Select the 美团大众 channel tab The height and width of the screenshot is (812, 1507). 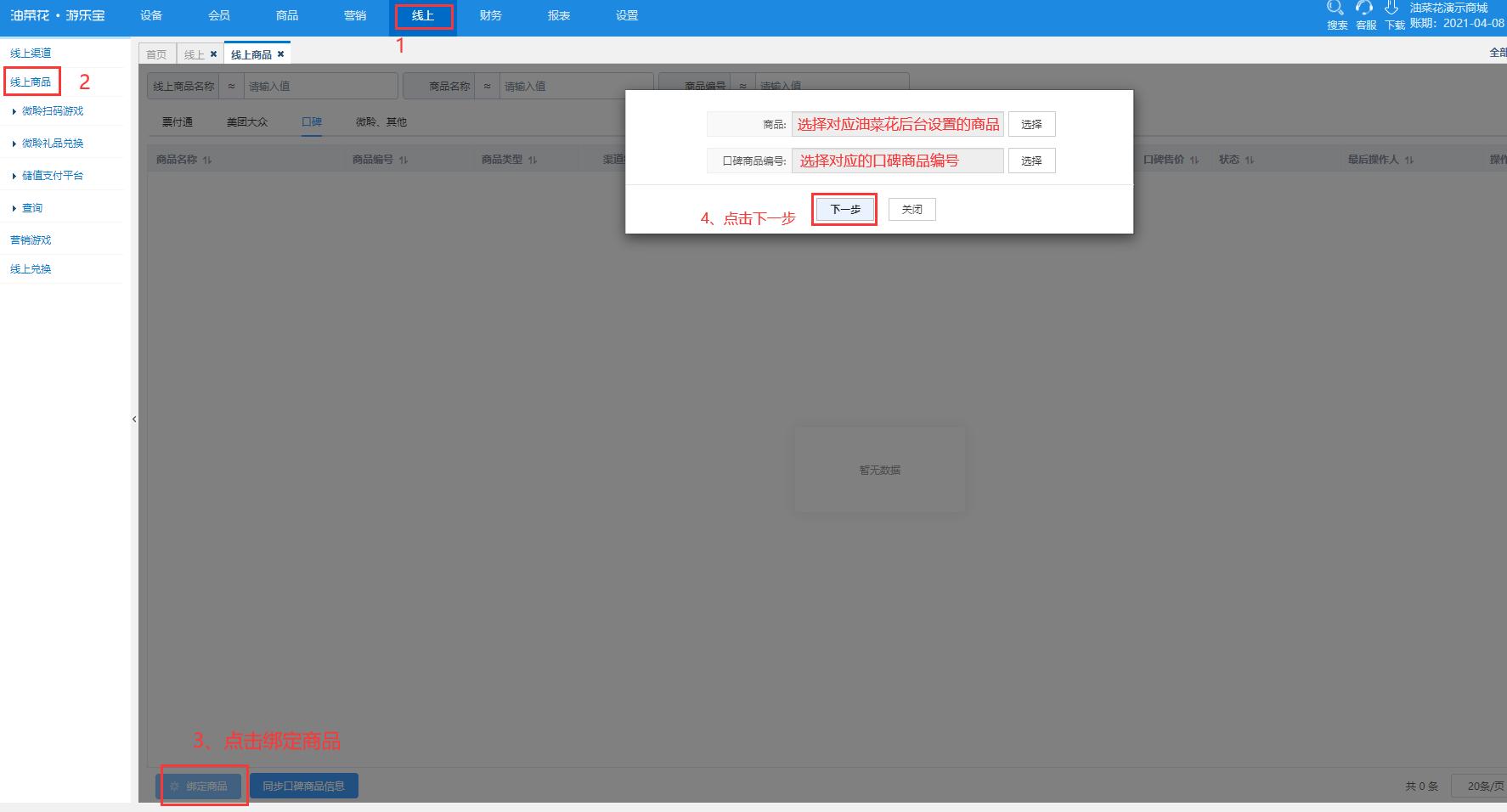(x=247, y=122)
